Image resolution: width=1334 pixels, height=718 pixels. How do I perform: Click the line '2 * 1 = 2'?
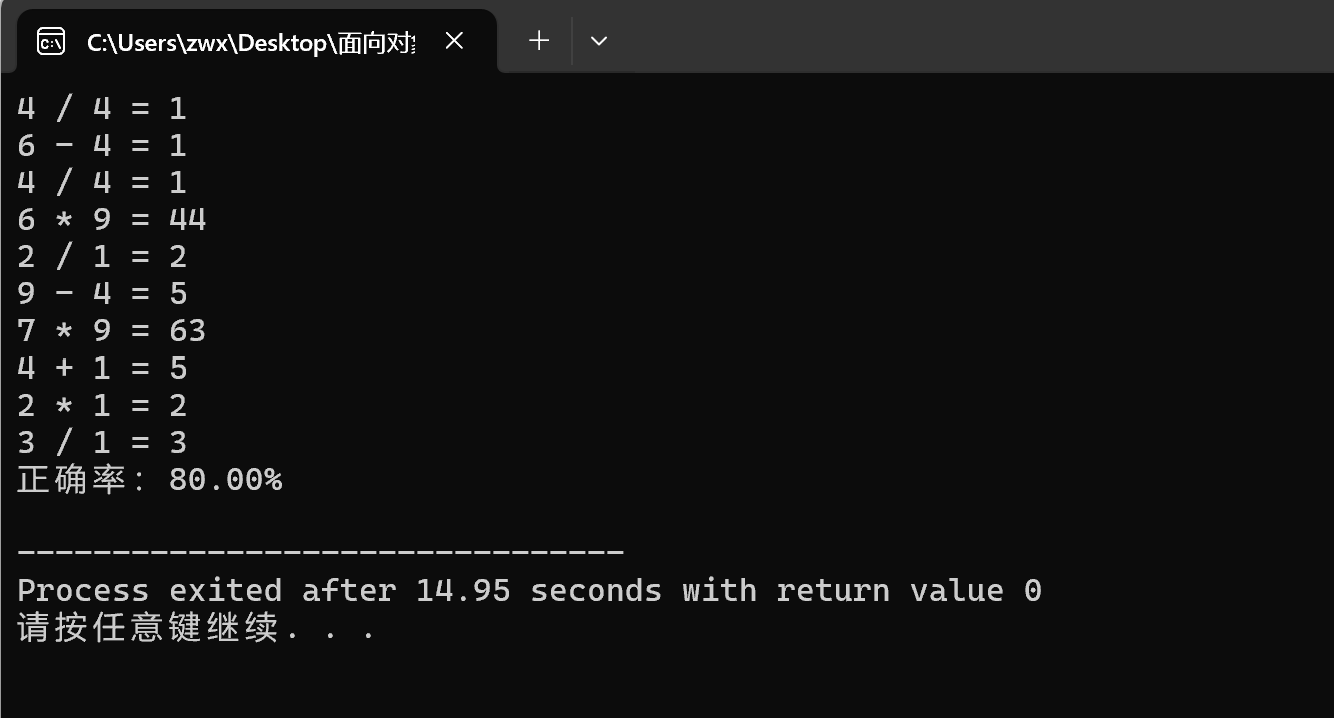pyautogui.click(x=102, y=405)
